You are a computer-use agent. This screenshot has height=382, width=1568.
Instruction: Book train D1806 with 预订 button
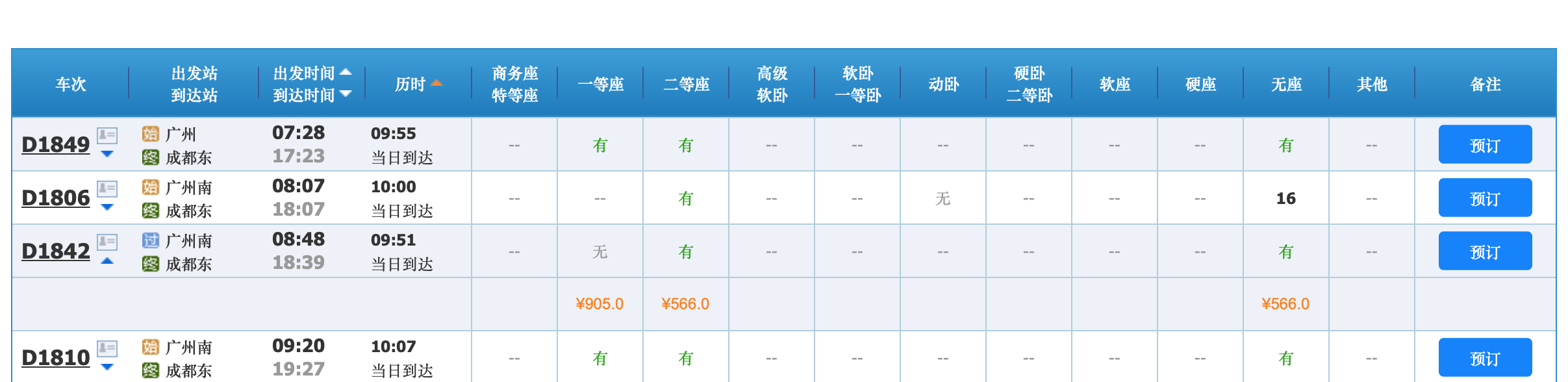1485,197
